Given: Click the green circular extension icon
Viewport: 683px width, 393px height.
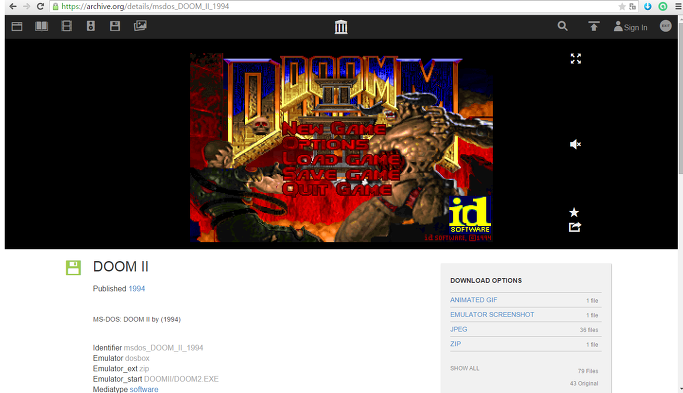Looking at the screenshot, I should 663,6.
